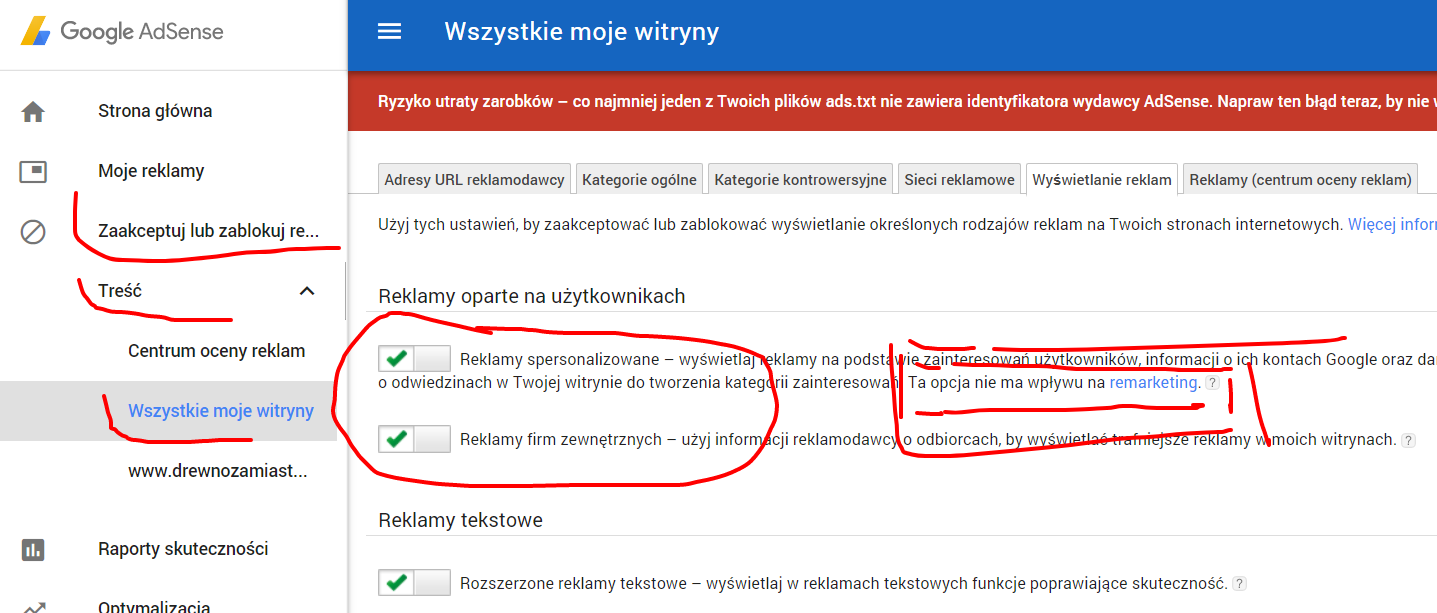Open Moje reklamy in sidebar
The width and height of the screenshot is (1437, 613).
point(151,171)
